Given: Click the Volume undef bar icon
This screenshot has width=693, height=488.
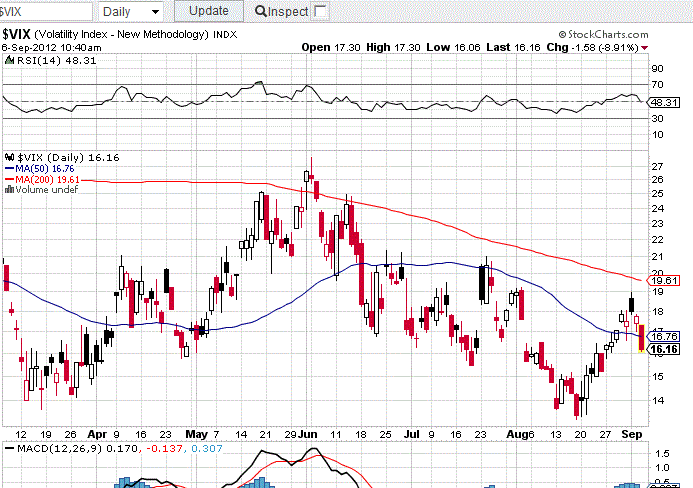Looking at the screenshot, I should click(x=9, y=189).
